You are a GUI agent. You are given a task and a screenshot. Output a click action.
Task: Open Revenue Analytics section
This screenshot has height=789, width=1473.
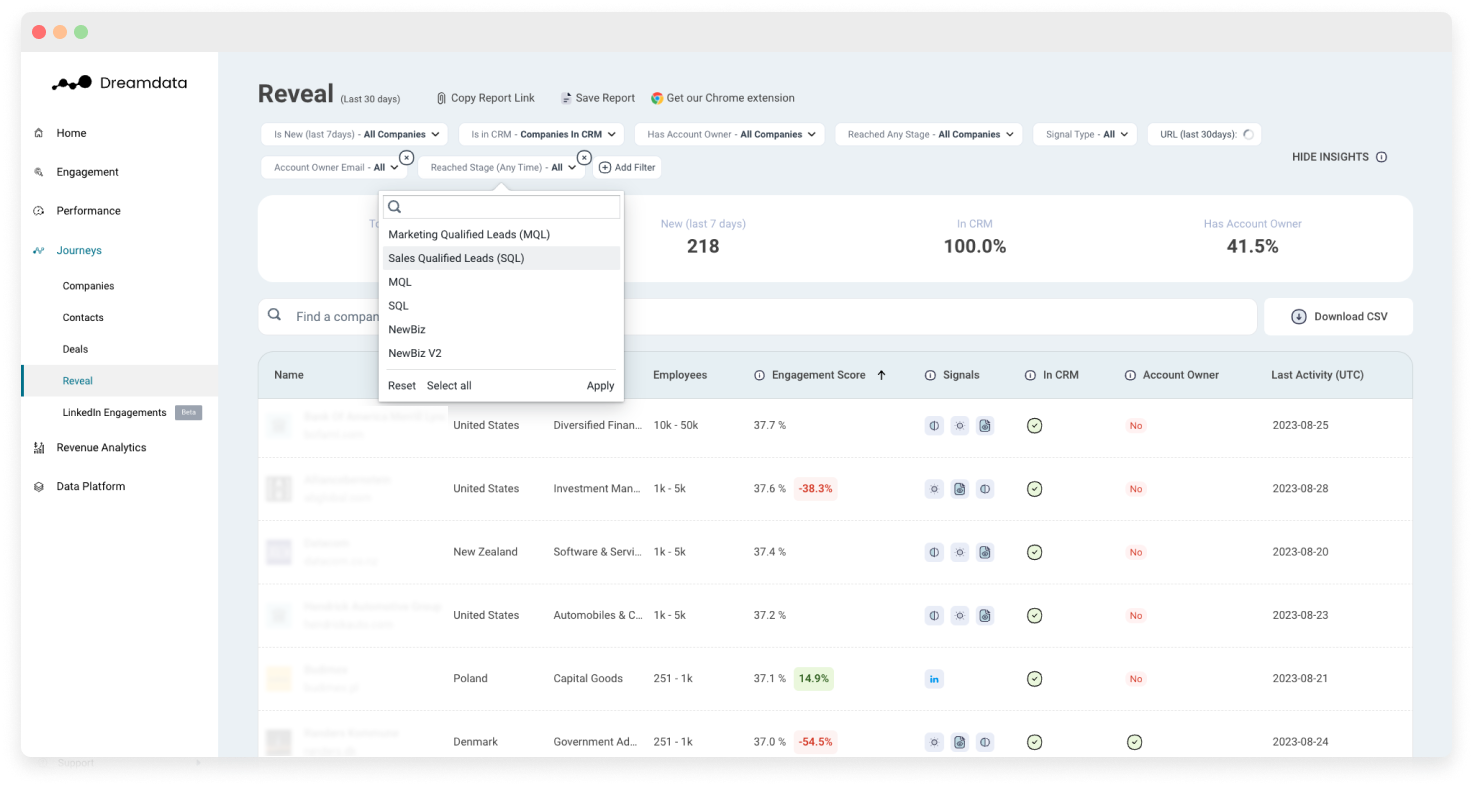pos(101,448)
